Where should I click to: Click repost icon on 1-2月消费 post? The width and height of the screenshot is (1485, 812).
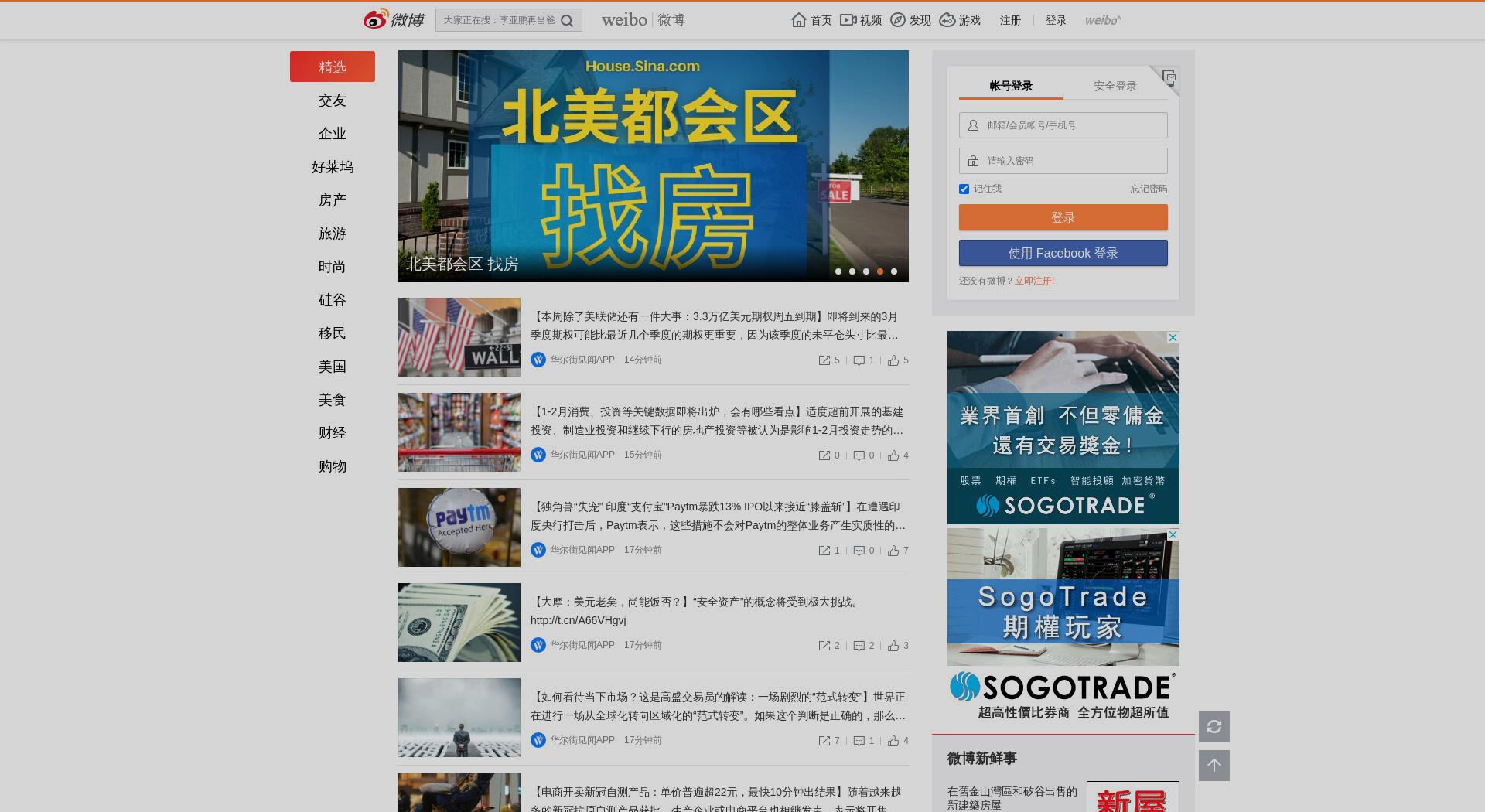point(824,455)
